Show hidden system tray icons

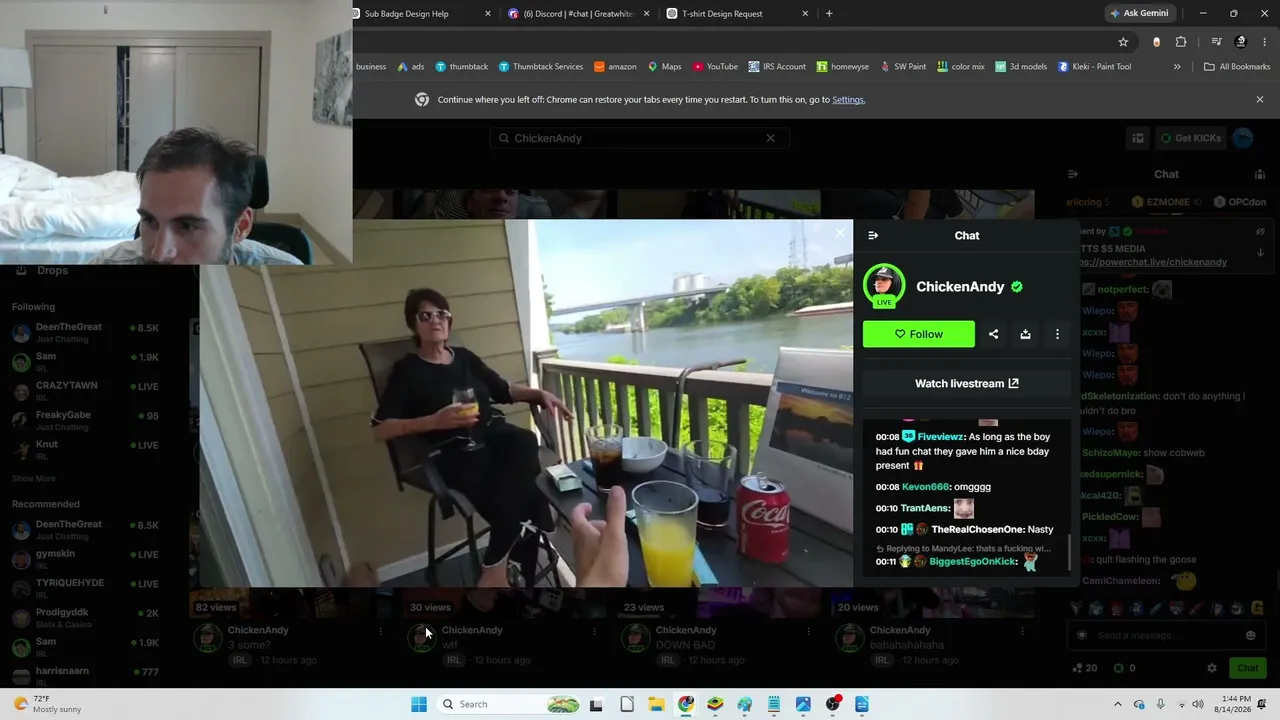[x=1118, y=704]
